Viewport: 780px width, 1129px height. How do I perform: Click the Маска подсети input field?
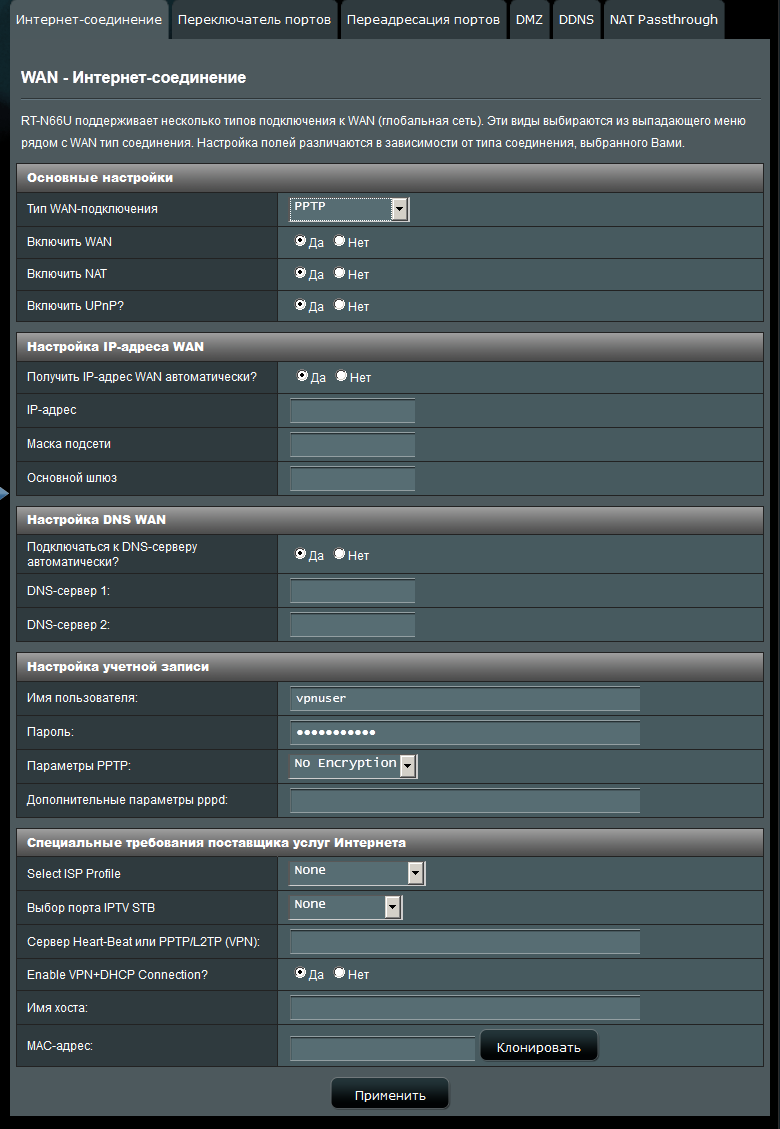tap(352, 444)
